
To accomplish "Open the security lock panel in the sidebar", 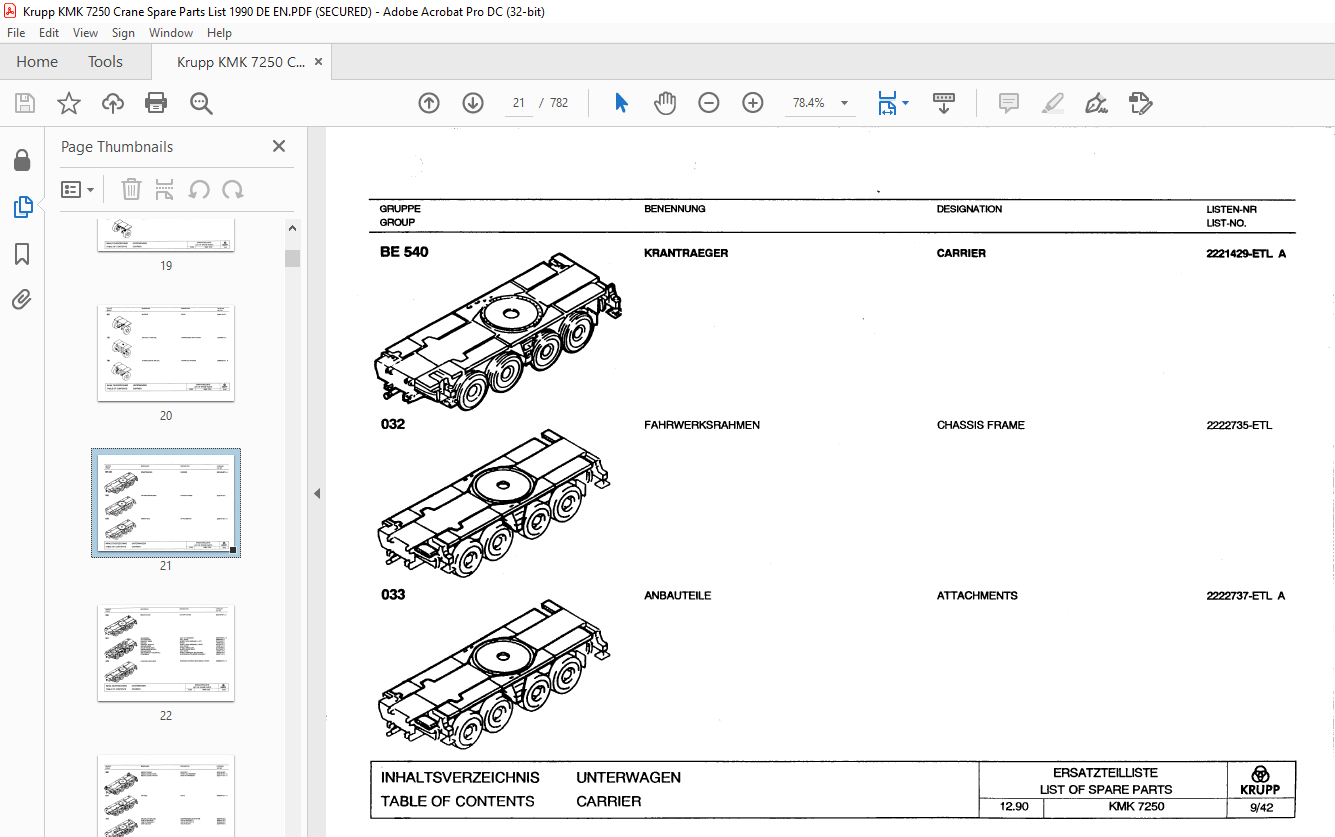I will [x=22, y=160].
